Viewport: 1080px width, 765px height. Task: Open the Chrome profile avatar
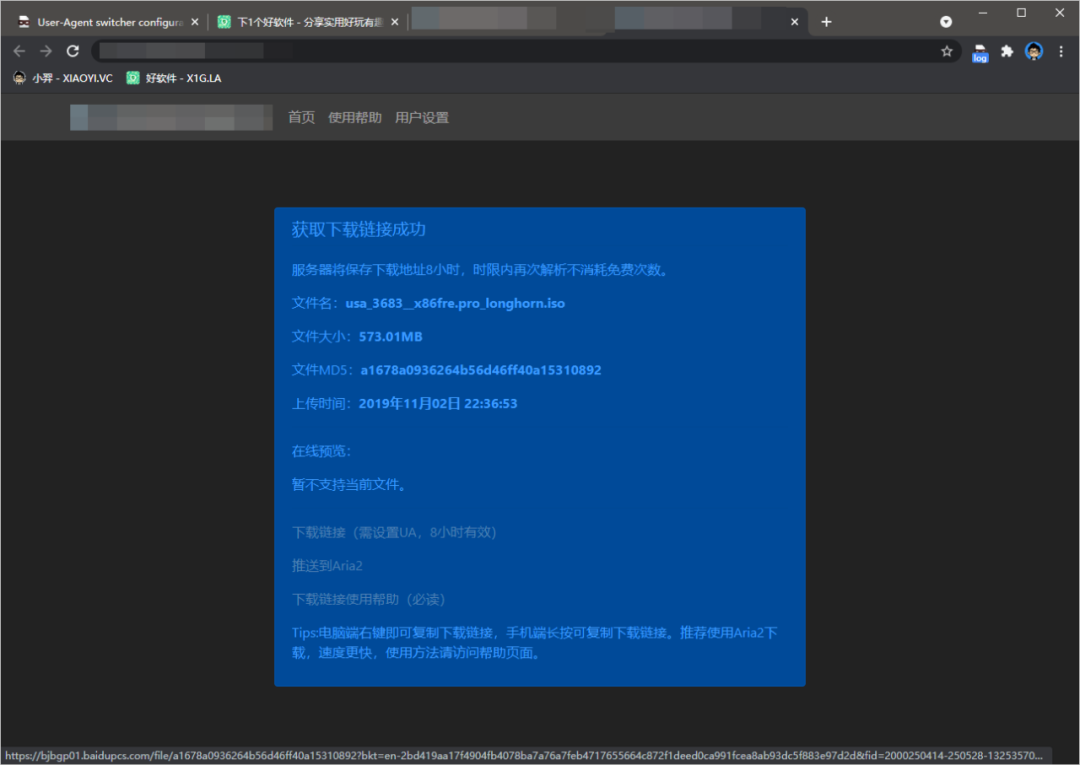click(x=1034, y=51)
